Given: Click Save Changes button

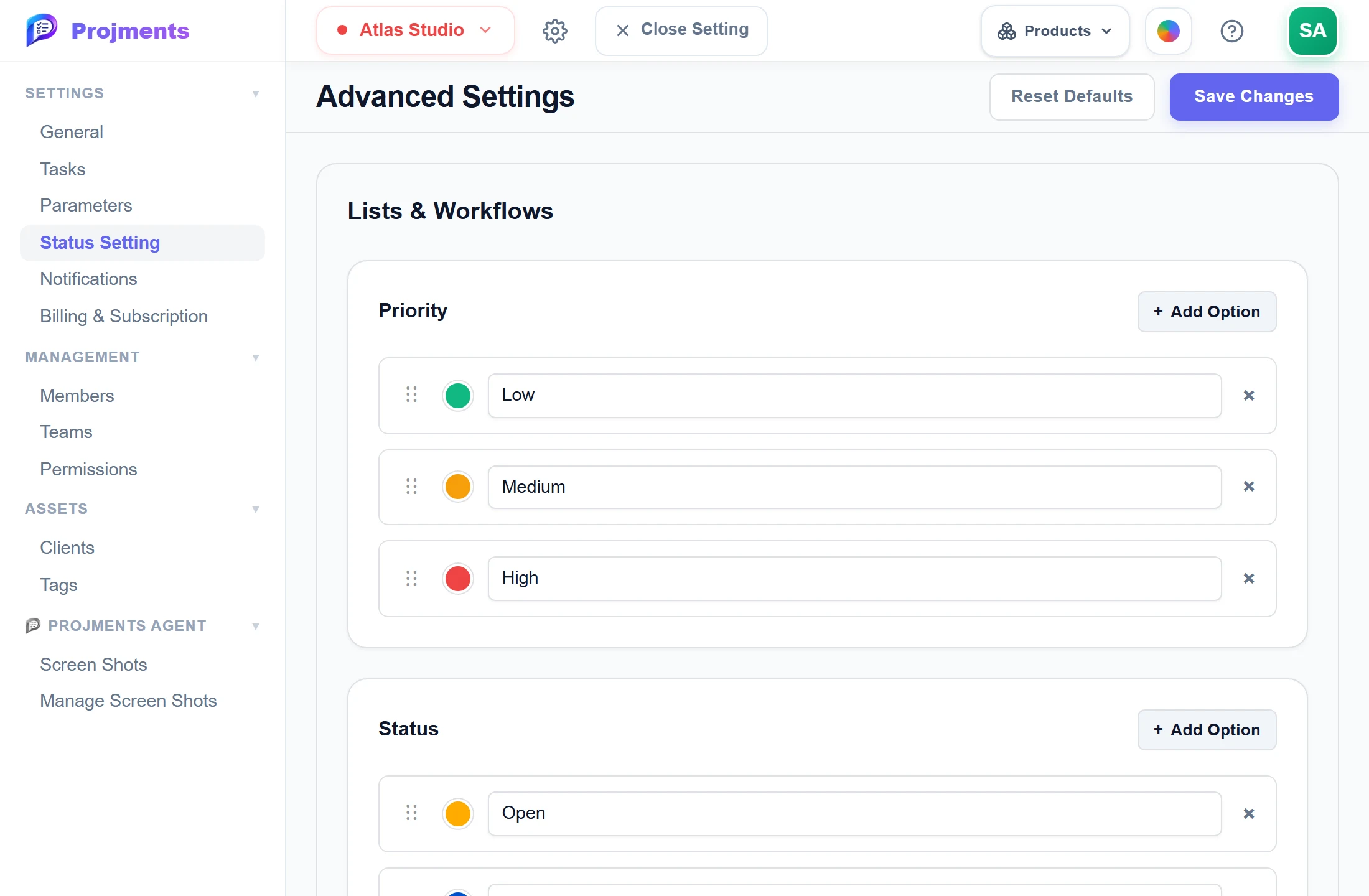Looking at the screenshot, I should [1254, 96].
